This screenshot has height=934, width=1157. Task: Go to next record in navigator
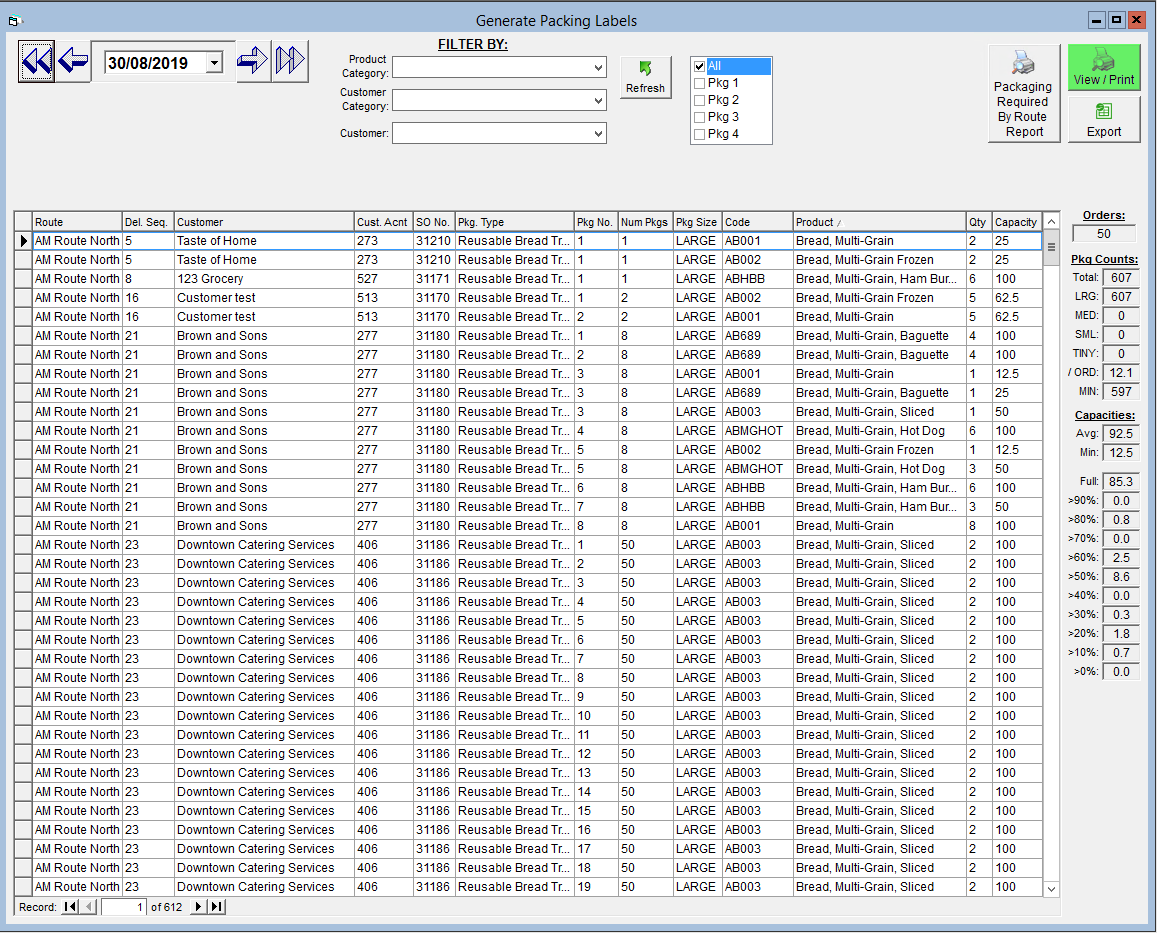pyautogui.click(x=198, y=907)
